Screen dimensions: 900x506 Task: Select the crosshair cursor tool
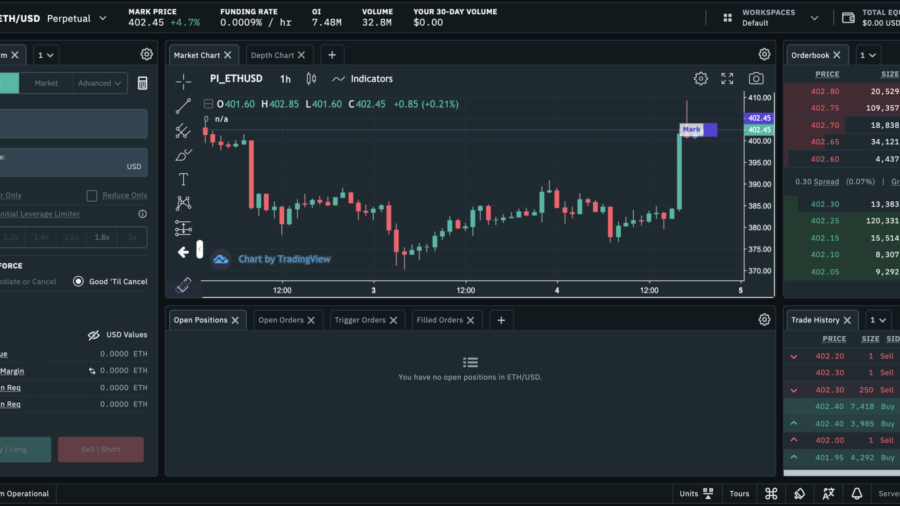(183, 81)
